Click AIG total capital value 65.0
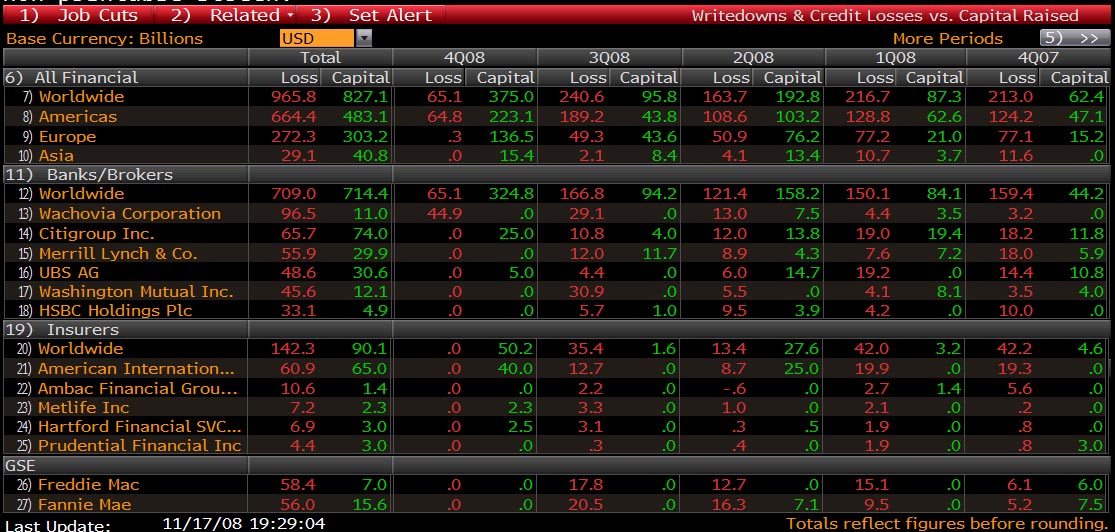 [x=371, y=368]
